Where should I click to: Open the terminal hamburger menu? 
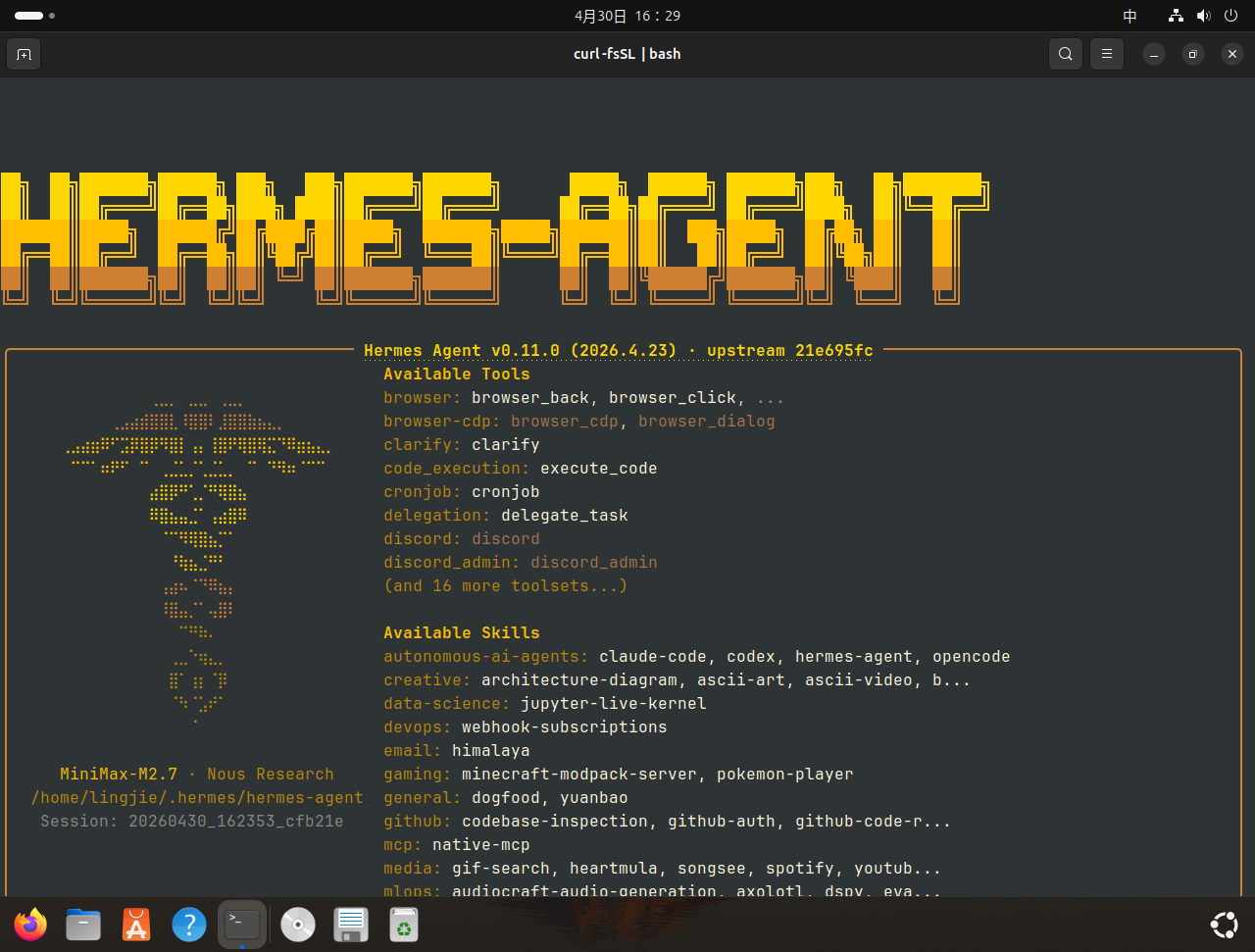click(1107, 54)
